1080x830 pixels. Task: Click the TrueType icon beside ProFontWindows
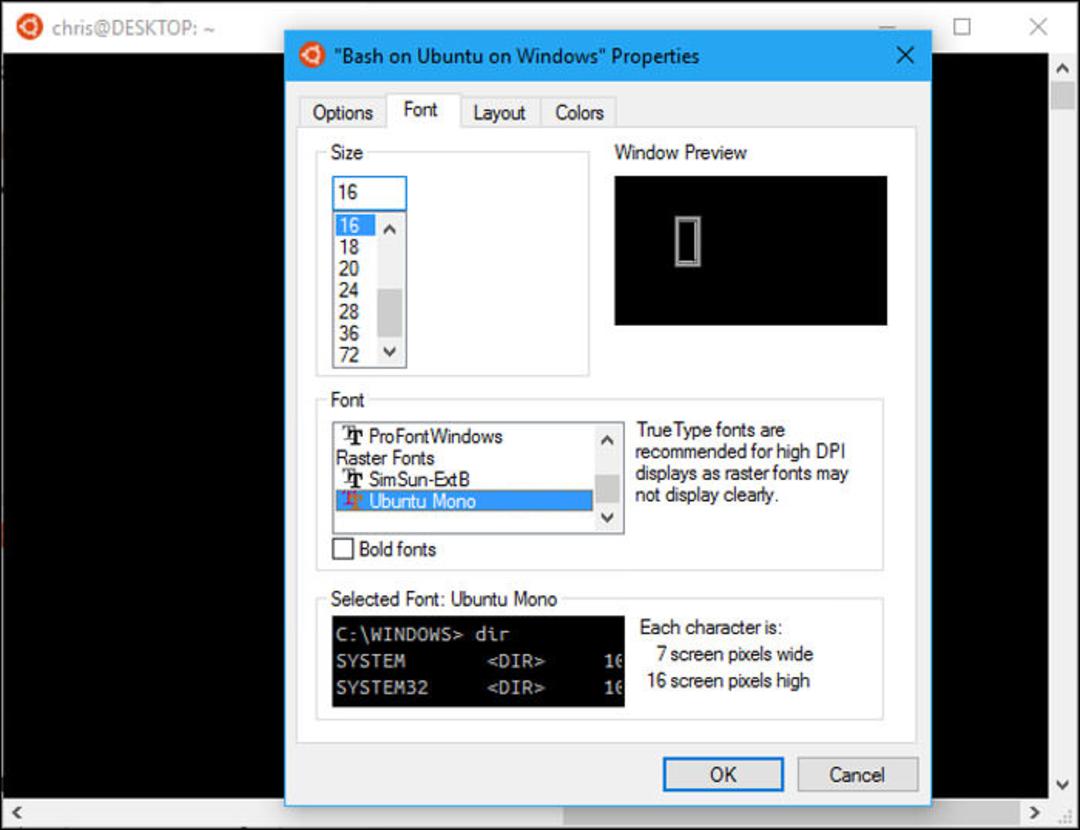353,435
